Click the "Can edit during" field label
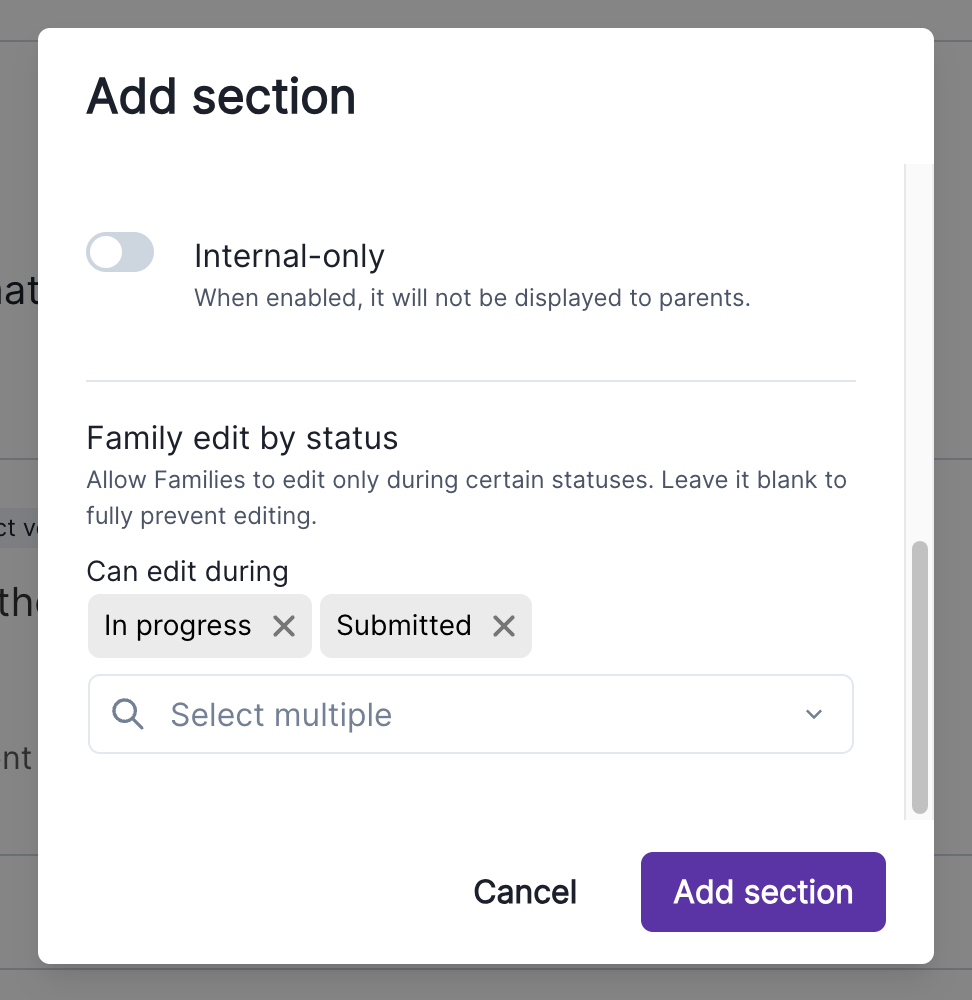Viewport: 972px width, 1000px height. point(187,571)
